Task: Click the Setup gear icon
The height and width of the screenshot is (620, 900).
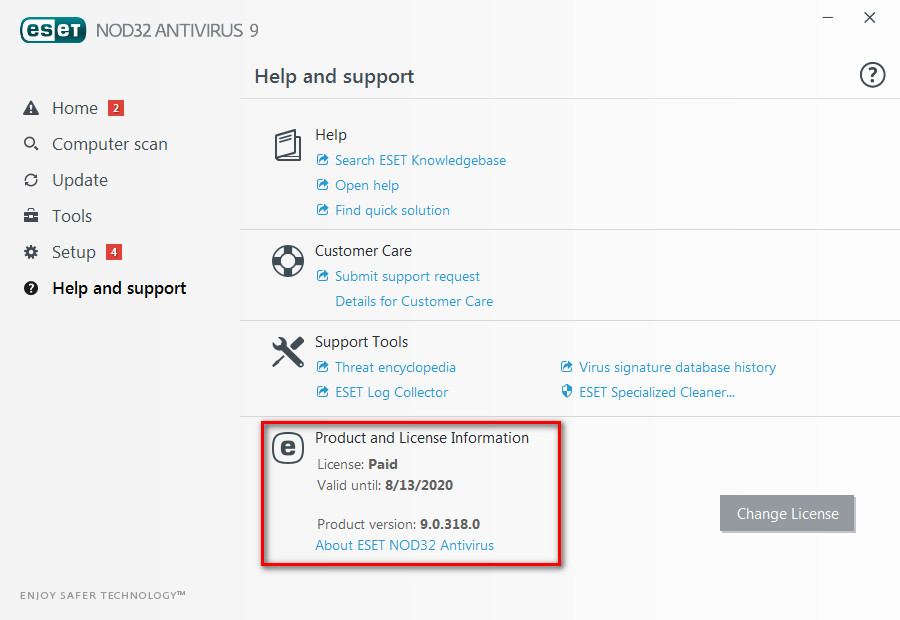Action: (x=31, y=252)
